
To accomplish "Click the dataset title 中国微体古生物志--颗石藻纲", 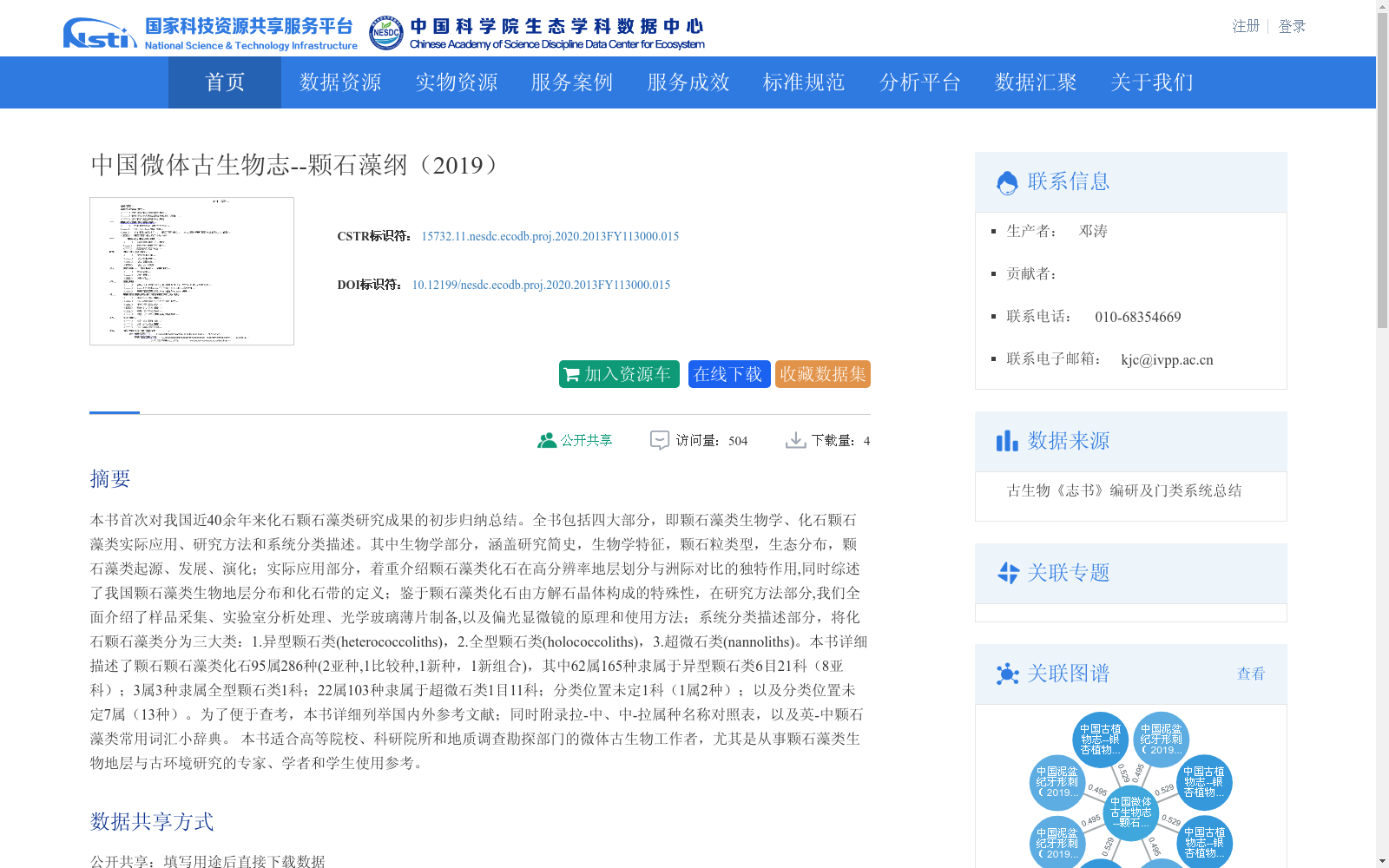I will pos(297,165).
